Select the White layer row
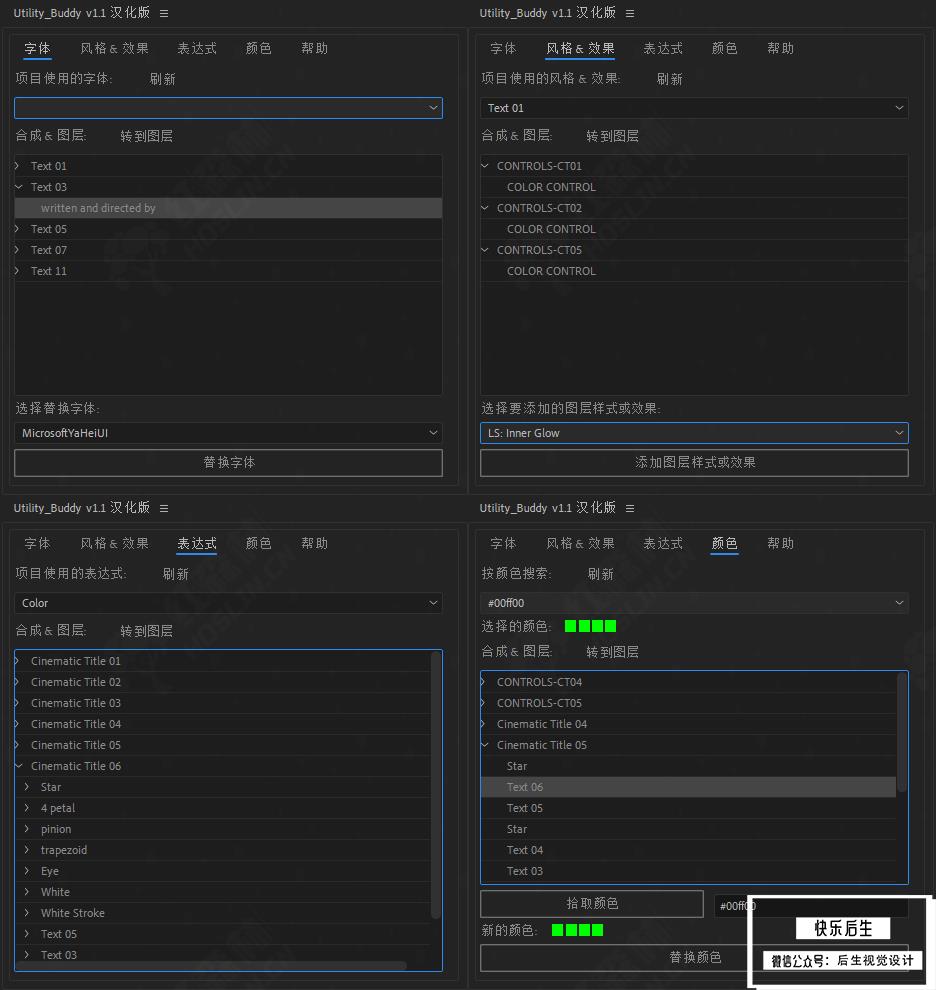 click(222, 892)
